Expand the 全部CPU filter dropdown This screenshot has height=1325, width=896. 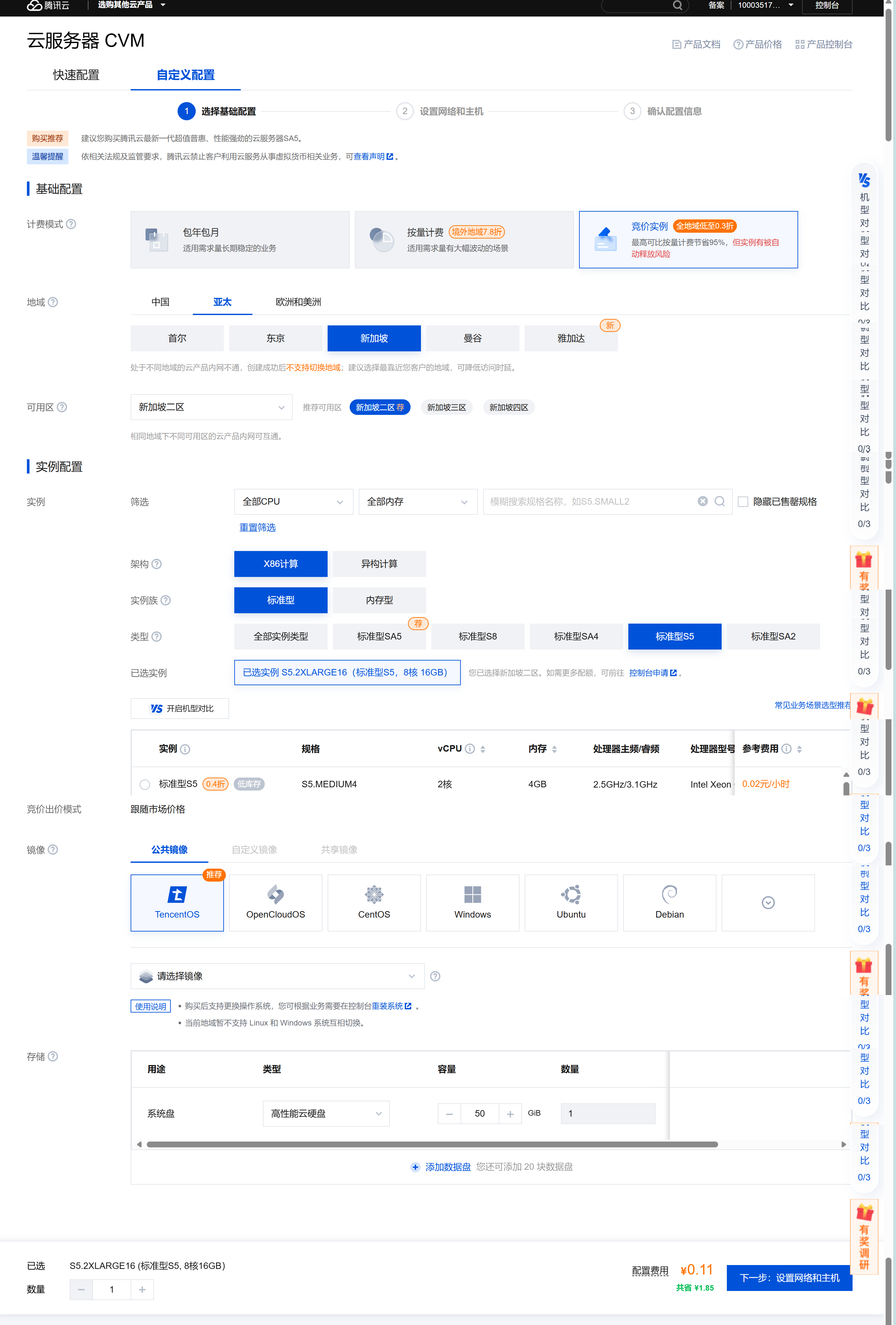click(293, 502)
